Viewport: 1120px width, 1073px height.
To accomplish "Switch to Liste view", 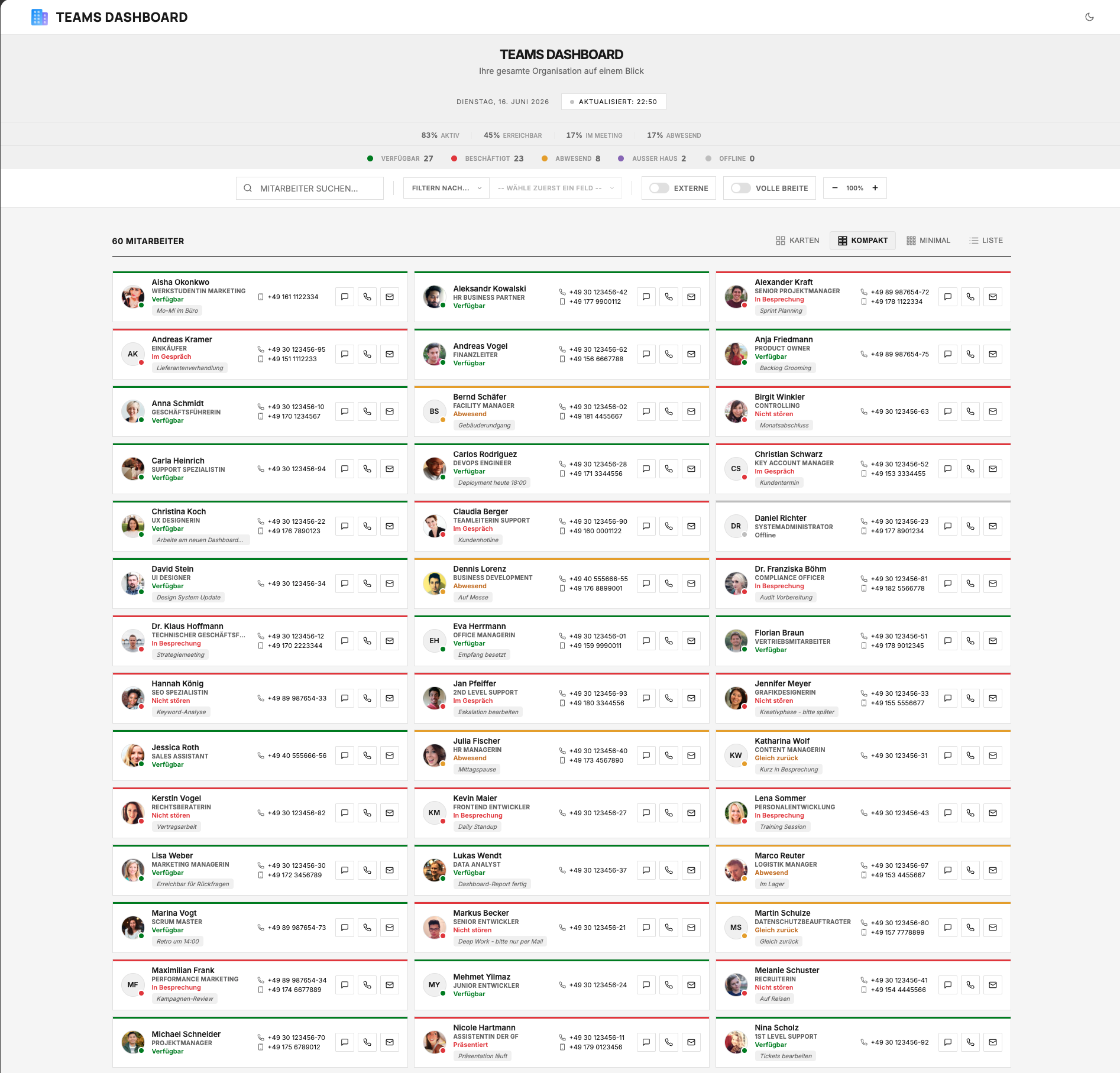I will [x=986, y=241].
